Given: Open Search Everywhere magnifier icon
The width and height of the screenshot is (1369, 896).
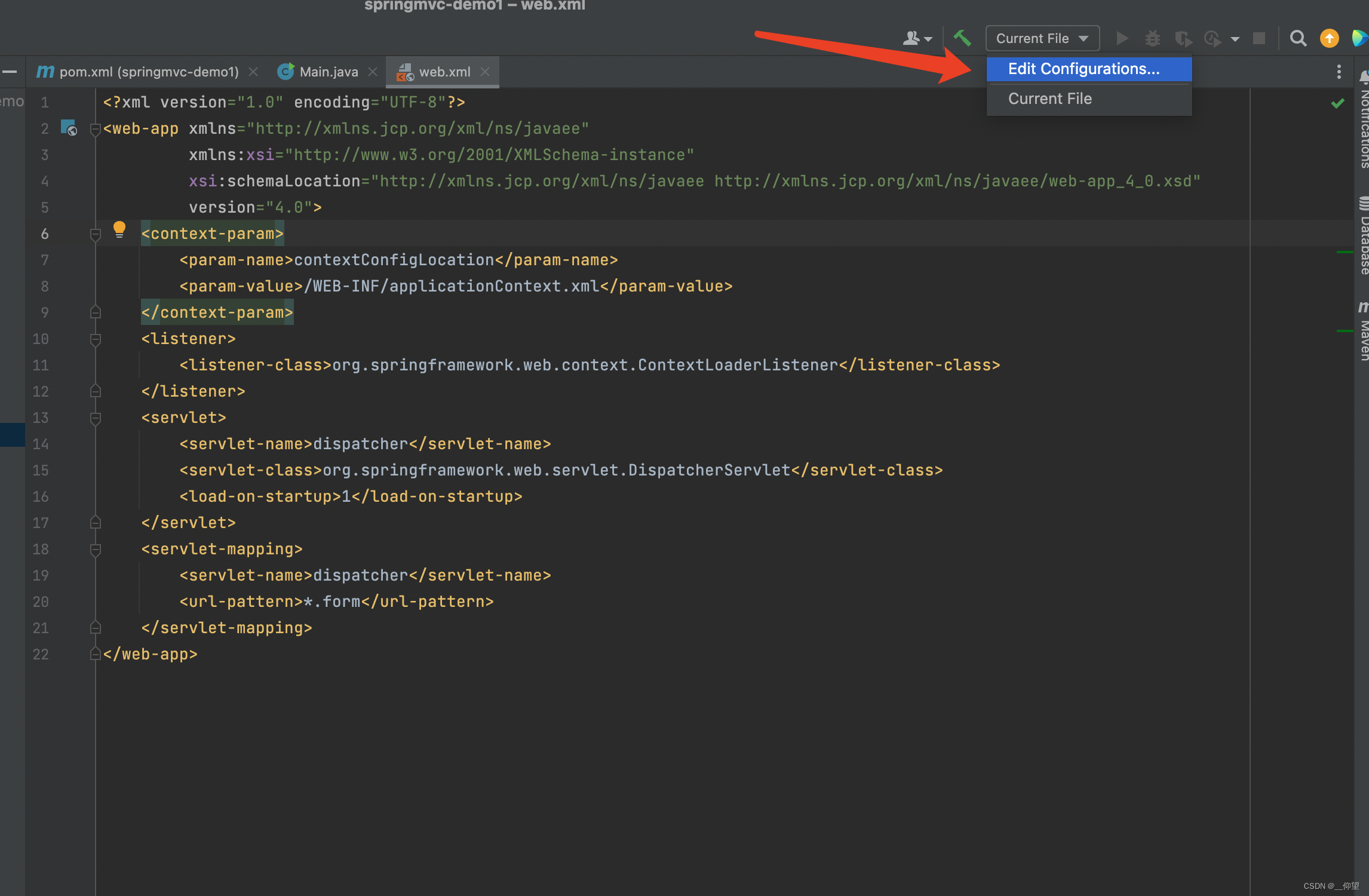Looking at the screenshot, I should [x=1297, y=38].
